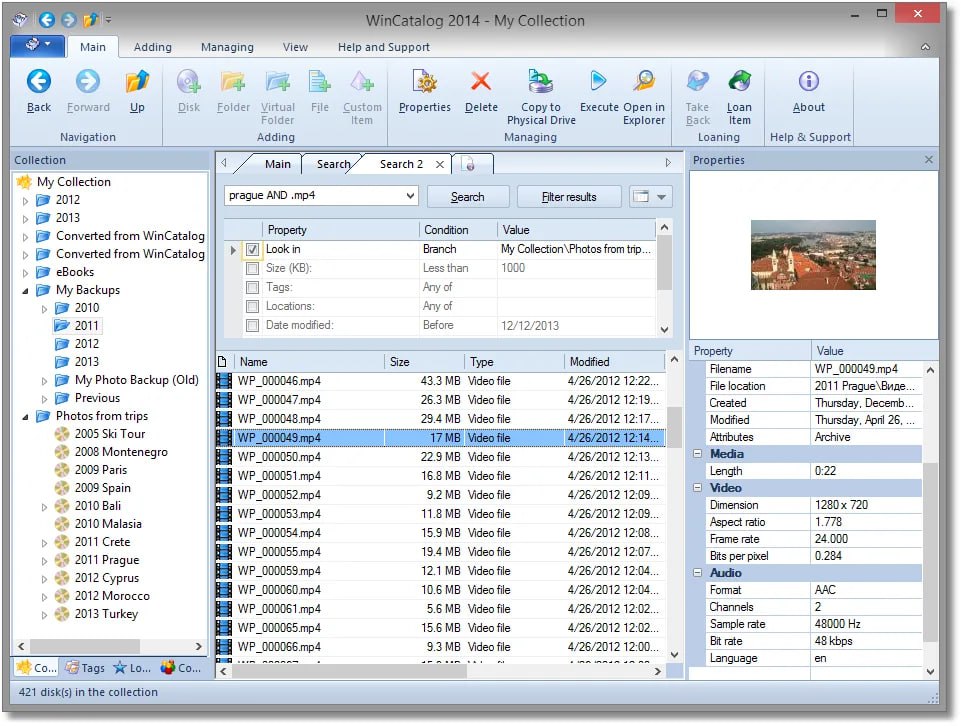Expand the 2011 Prague tree node

click(x=45, y=561)
